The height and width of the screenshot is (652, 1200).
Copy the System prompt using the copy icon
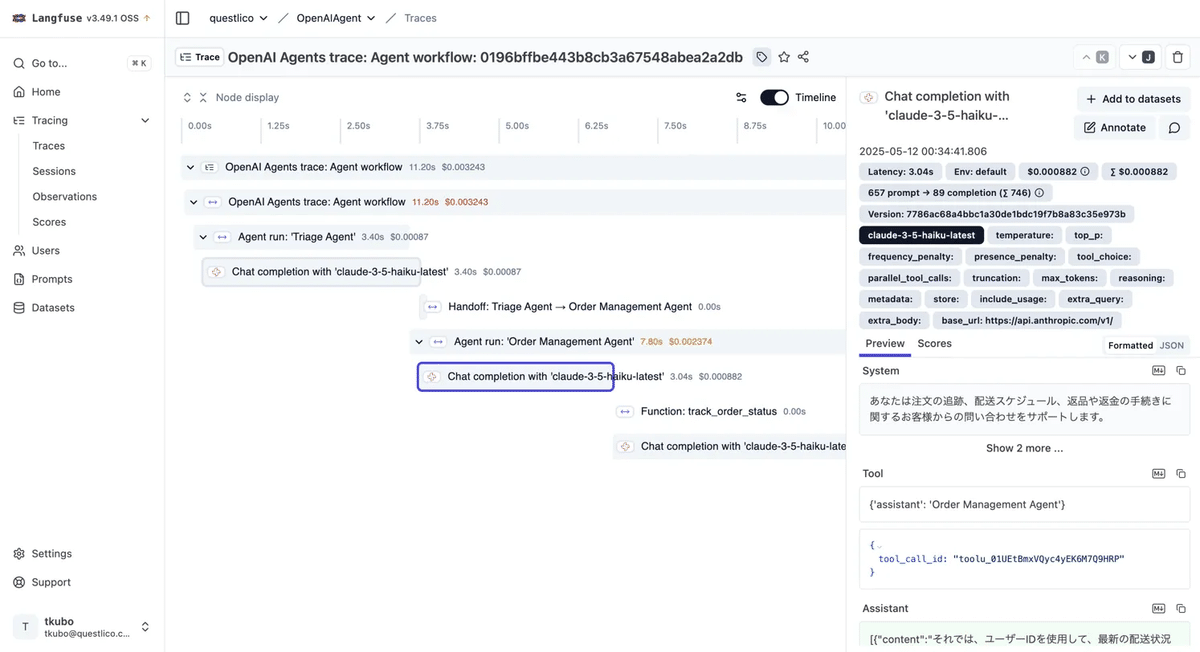point(1180,369)
